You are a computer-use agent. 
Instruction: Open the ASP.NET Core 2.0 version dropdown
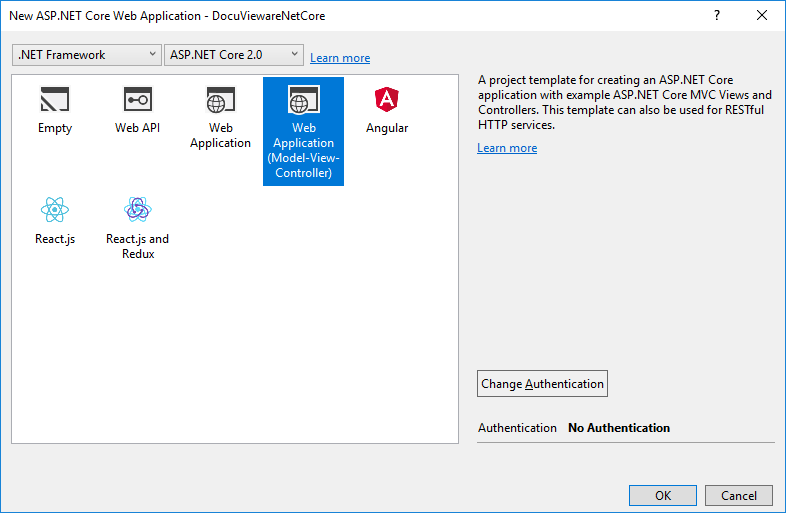coord(234,55)
